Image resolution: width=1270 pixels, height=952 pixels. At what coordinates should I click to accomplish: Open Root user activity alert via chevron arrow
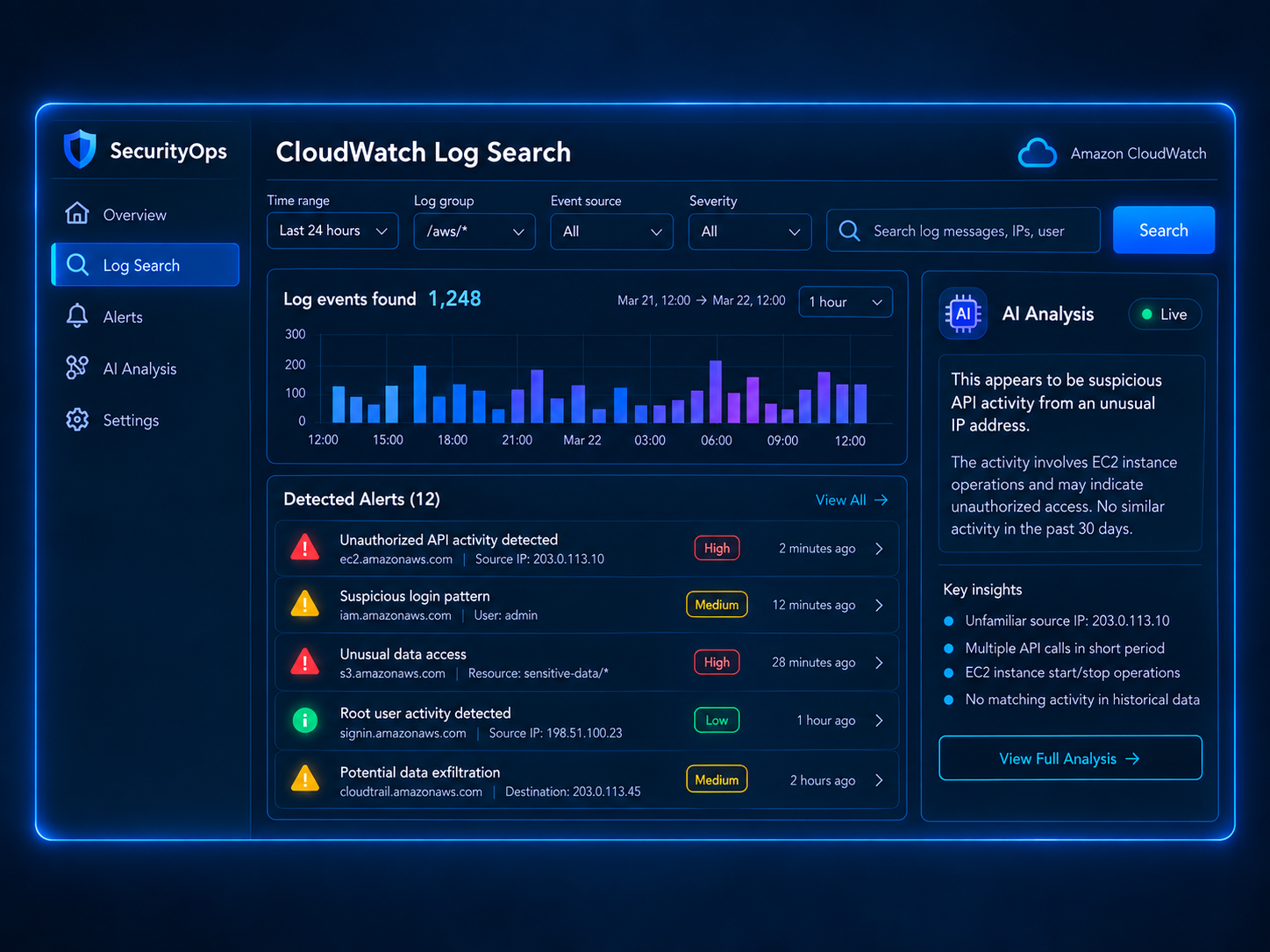(x=879, y=721)
